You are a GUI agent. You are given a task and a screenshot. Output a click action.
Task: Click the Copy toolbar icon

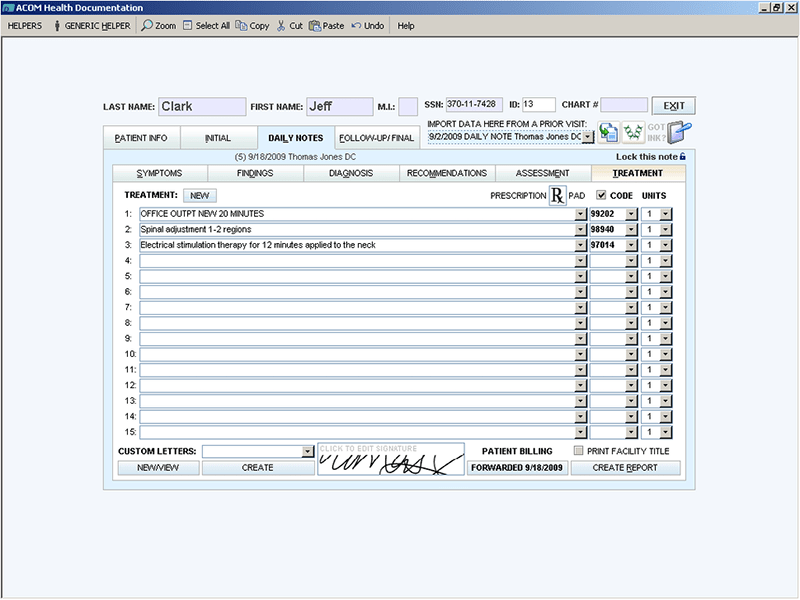pyautogui.click(x=241, y=26)
